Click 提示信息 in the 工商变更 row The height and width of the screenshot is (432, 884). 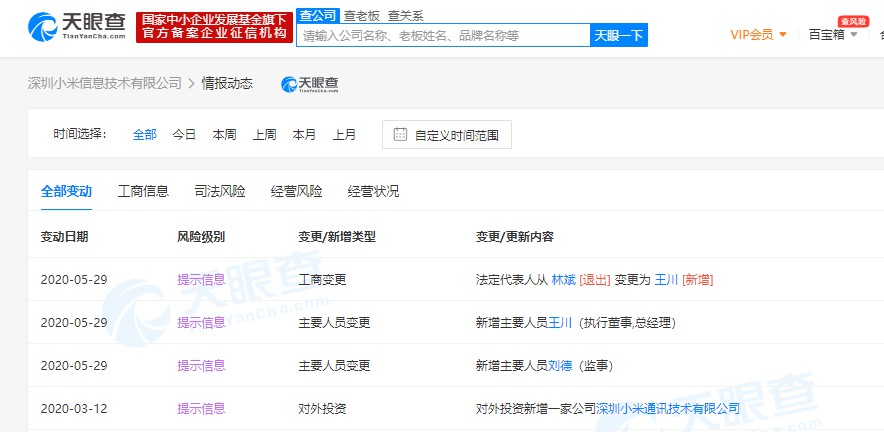[x=201, y=280]
